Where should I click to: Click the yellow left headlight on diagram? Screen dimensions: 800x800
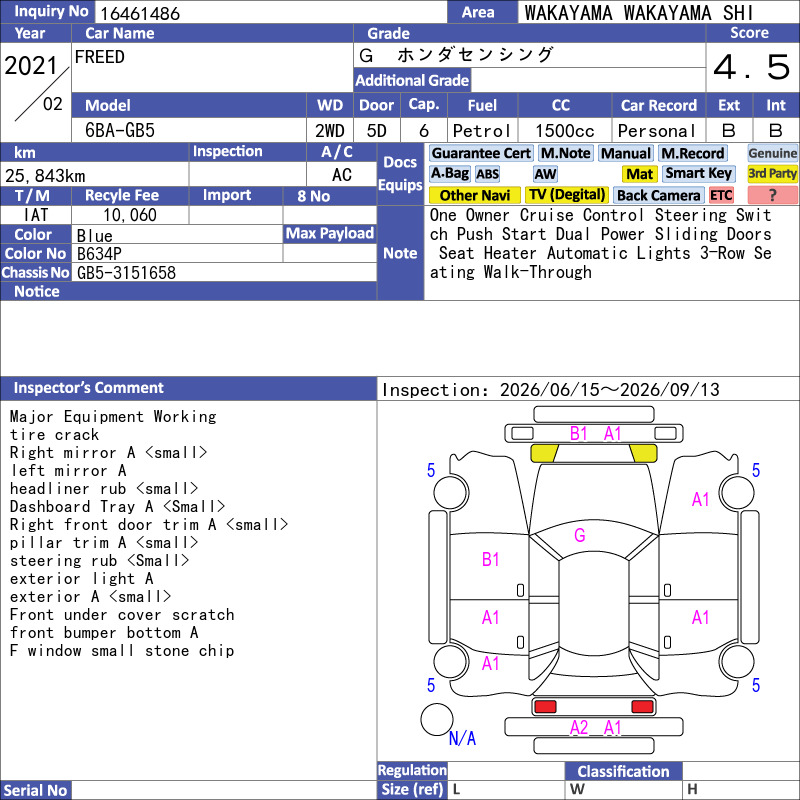(544, 453)
